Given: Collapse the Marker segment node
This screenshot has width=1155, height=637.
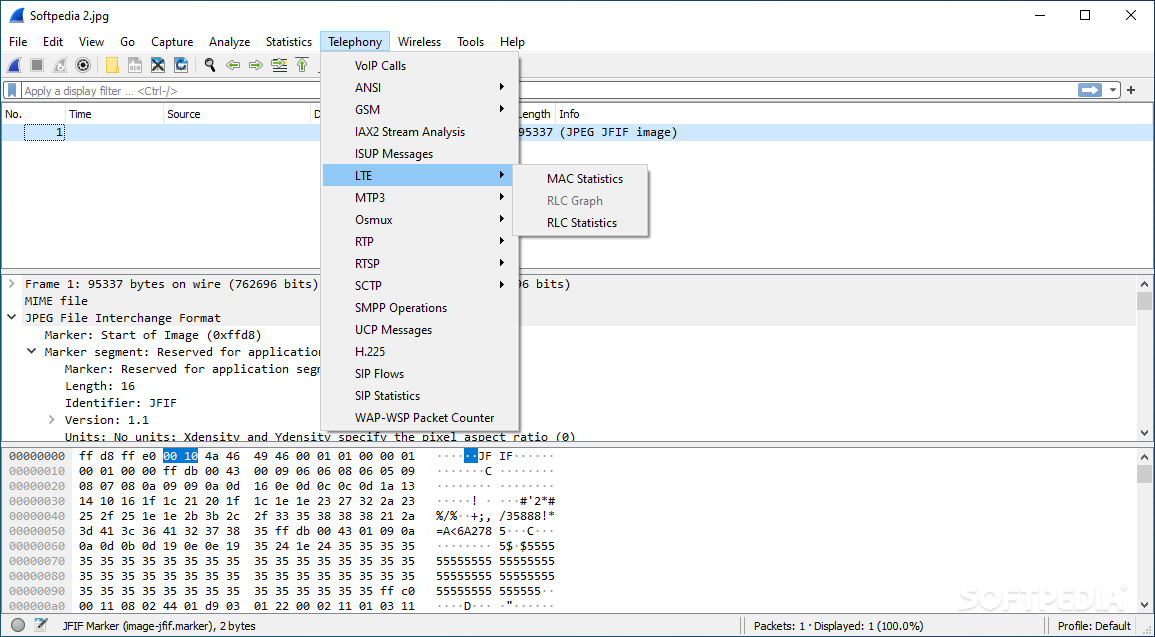Looking at the screenshot, I should click(32, 351).
